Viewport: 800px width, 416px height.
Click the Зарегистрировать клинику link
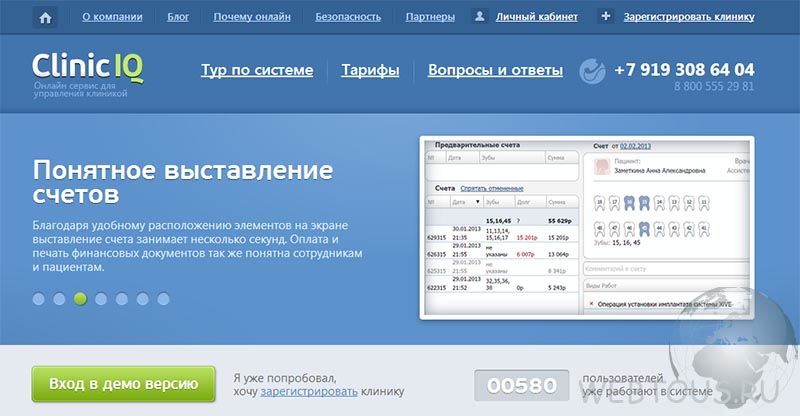pos(689,17)
